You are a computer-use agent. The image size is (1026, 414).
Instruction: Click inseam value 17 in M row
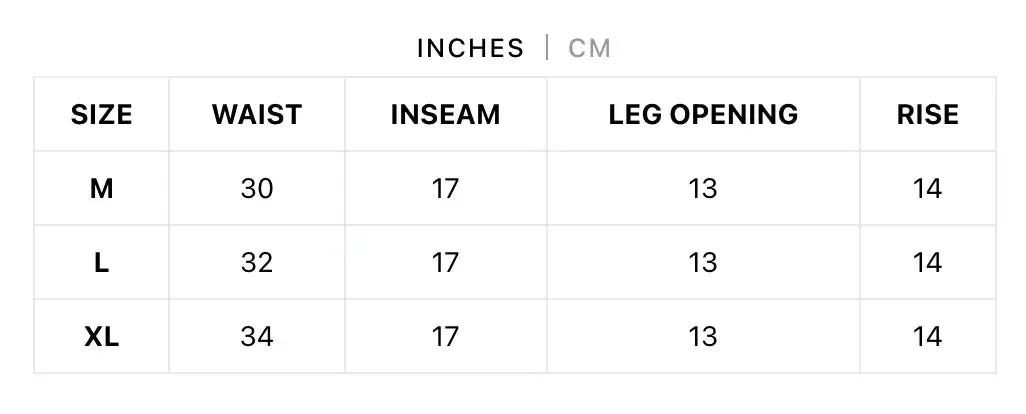click(x=445, y=189)
